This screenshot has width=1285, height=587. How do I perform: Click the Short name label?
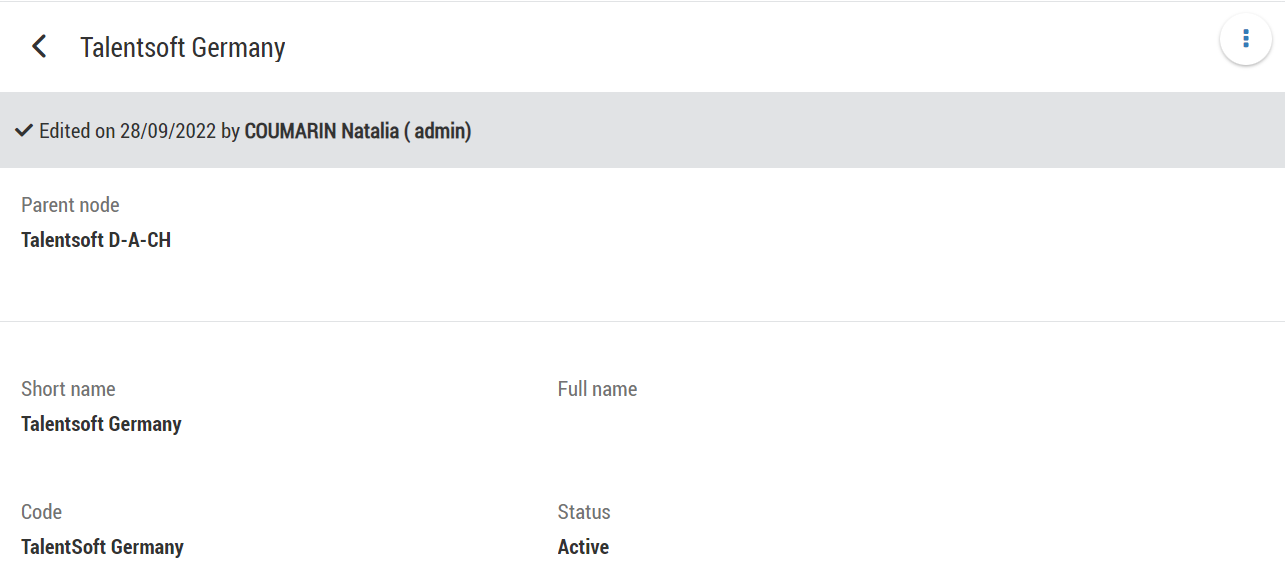[x=68, y=389]
